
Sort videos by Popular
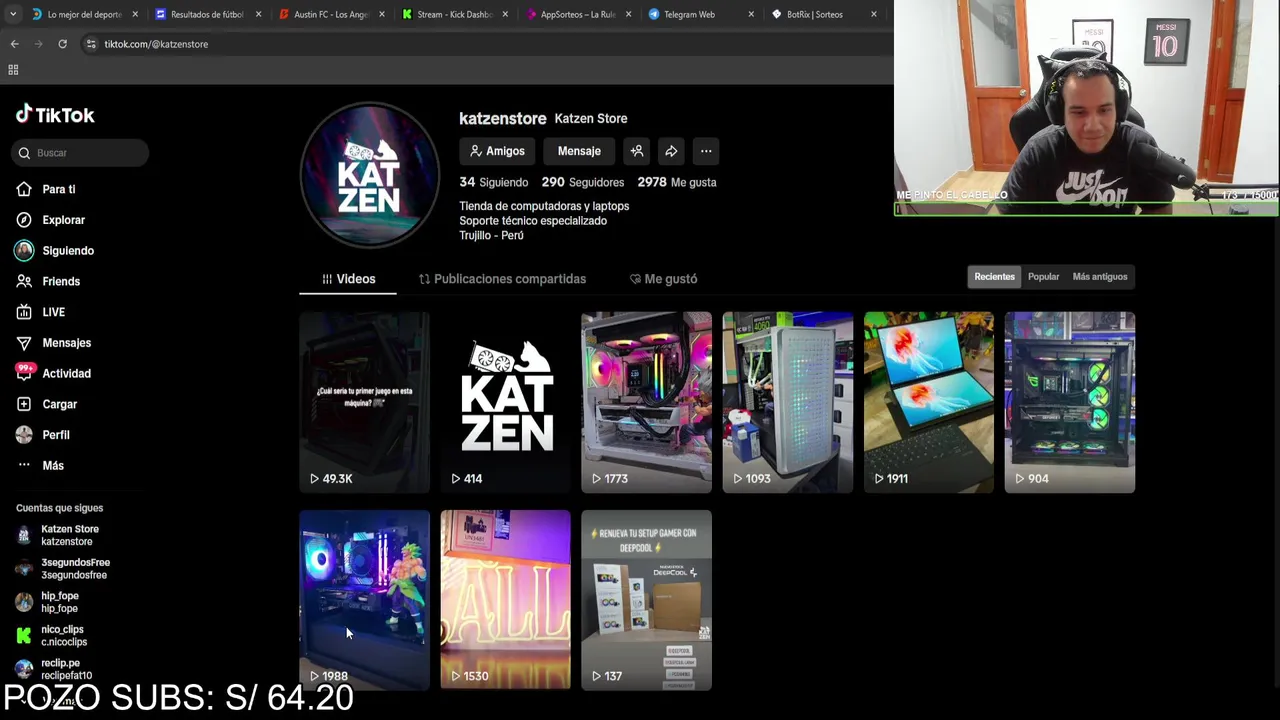pyautogui.click(x=1043, y=277)
